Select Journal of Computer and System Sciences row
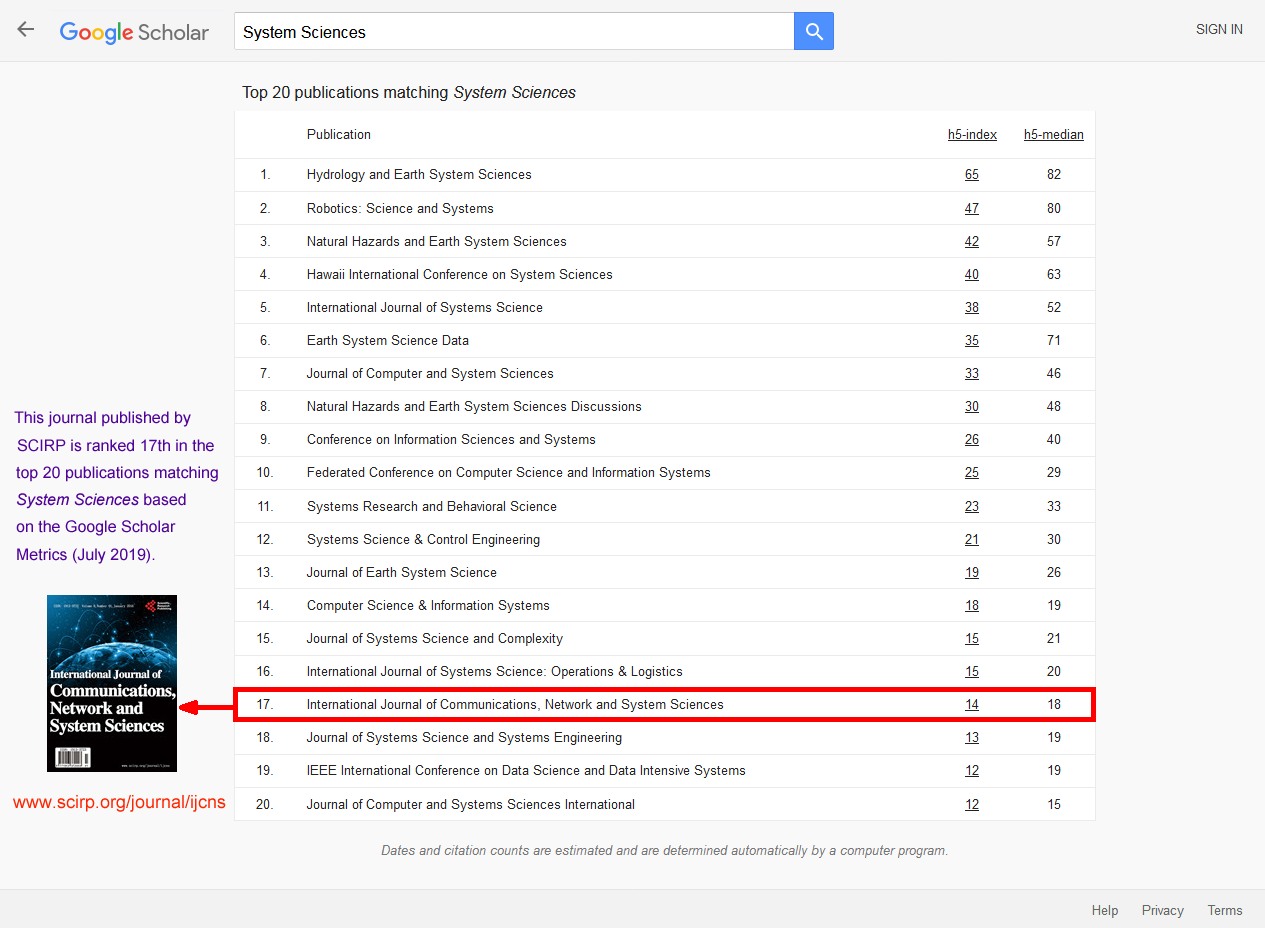The height and width of the screenshot is (928, 1265). (x=430, y=374)
